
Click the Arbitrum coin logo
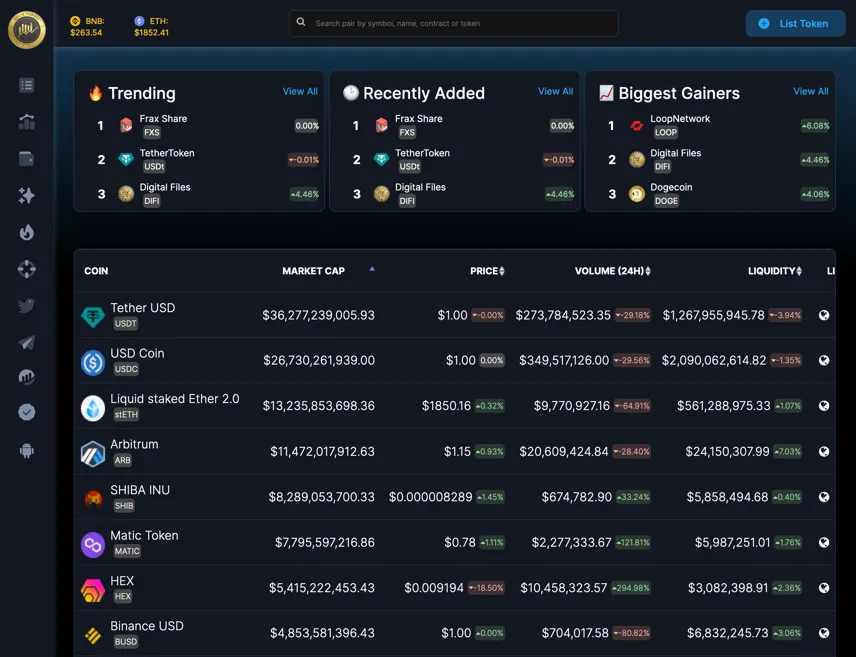[93, 453]
